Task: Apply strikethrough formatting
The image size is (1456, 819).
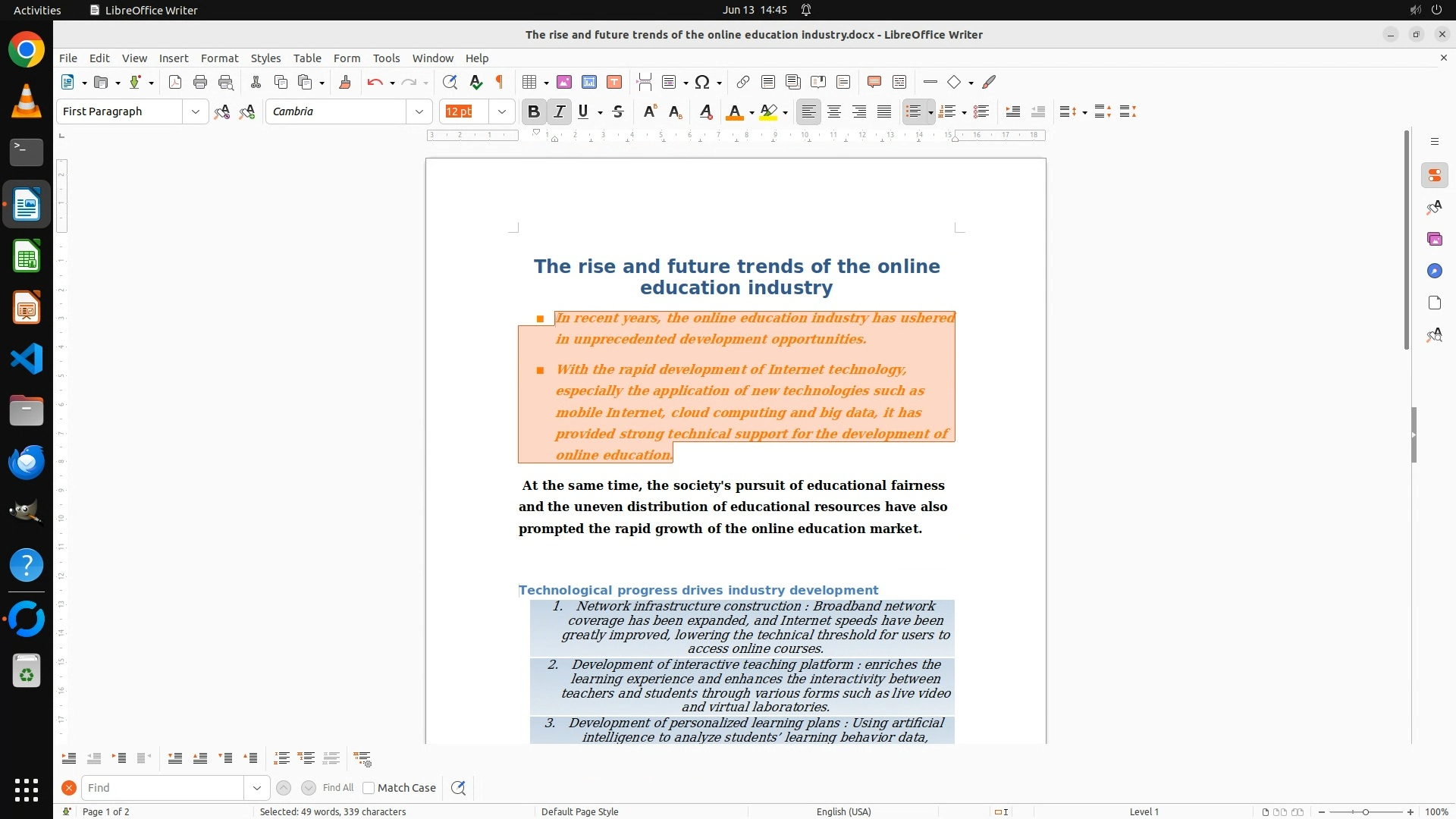Action: pos(618,112)
